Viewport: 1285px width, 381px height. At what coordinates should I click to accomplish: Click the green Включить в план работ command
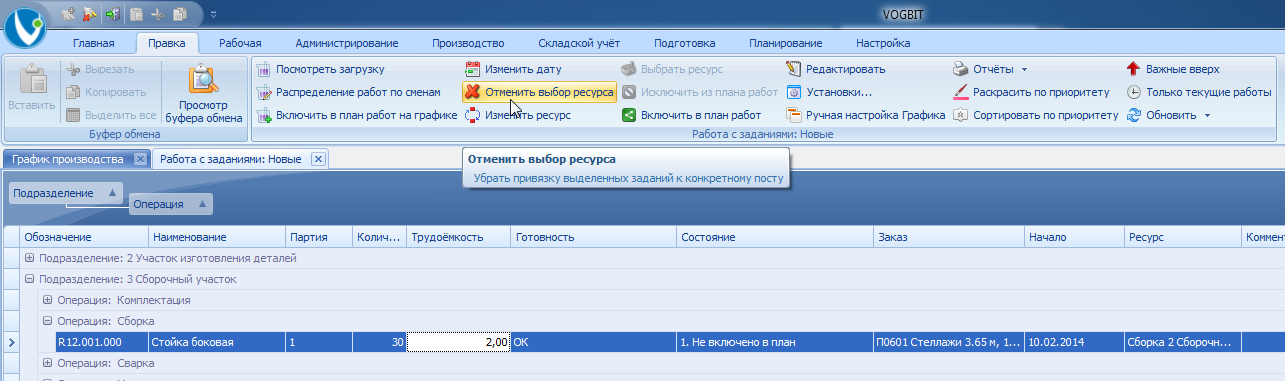coord(691,115)
